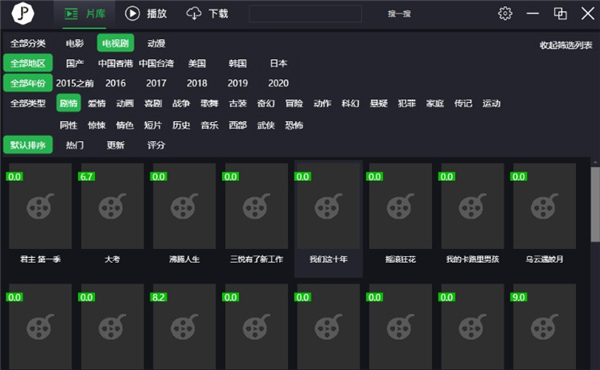The height and width of the screenshot is (370, 600).
Task: Sort by 默认排序 default order
Action: coord(28,145)
